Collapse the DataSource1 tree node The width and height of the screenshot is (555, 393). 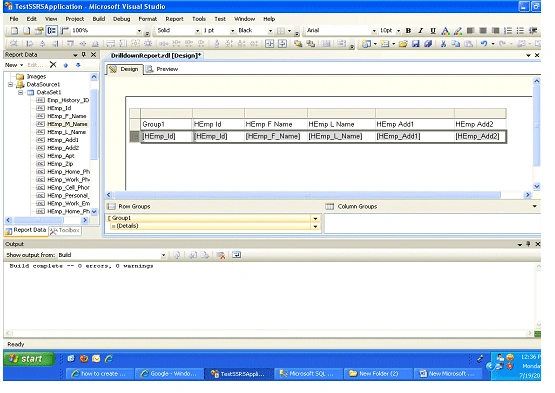point(11,85)
